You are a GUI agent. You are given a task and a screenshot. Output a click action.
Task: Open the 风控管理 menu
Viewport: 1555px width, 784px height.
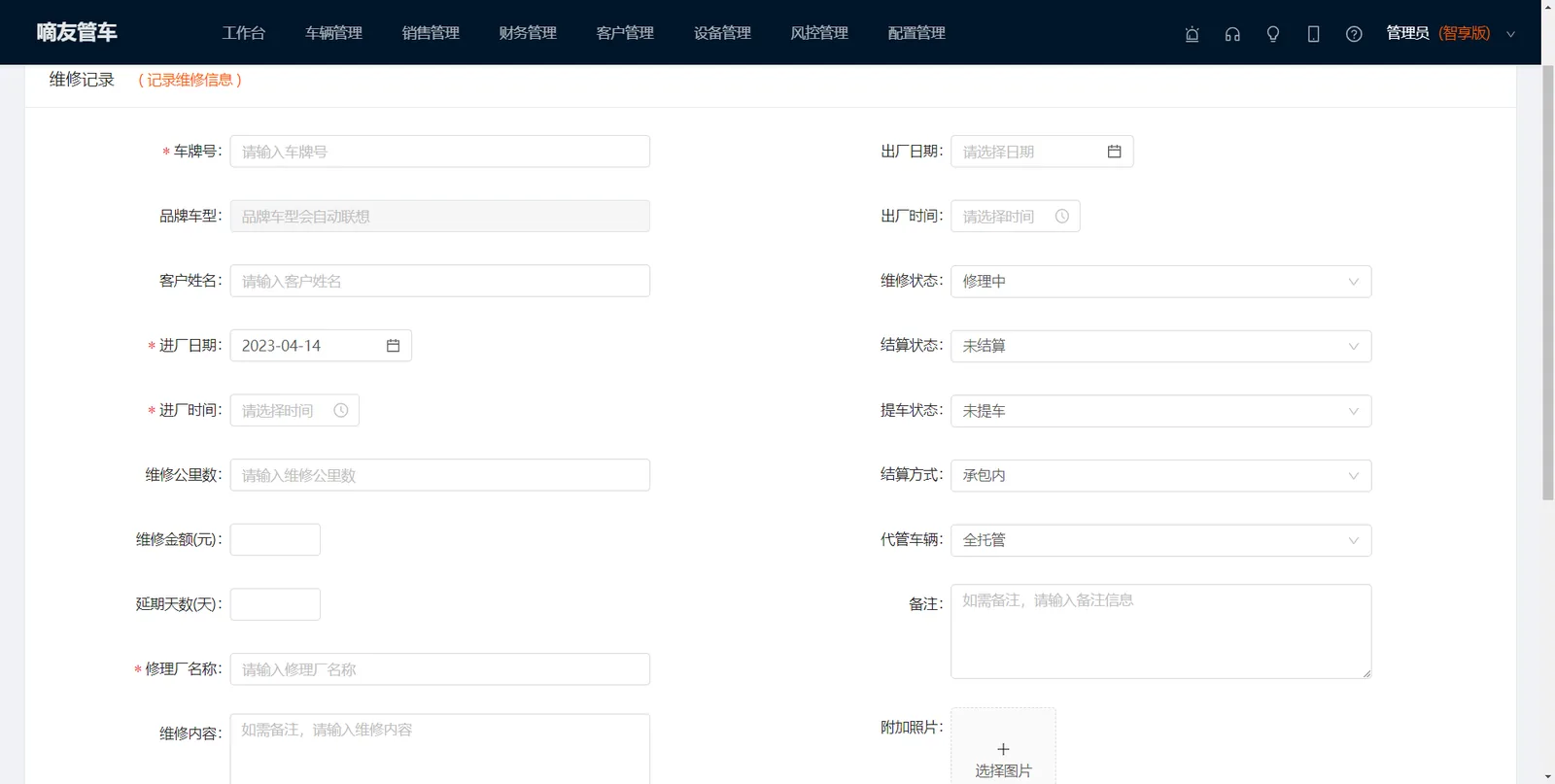click(x=820, y=33)
